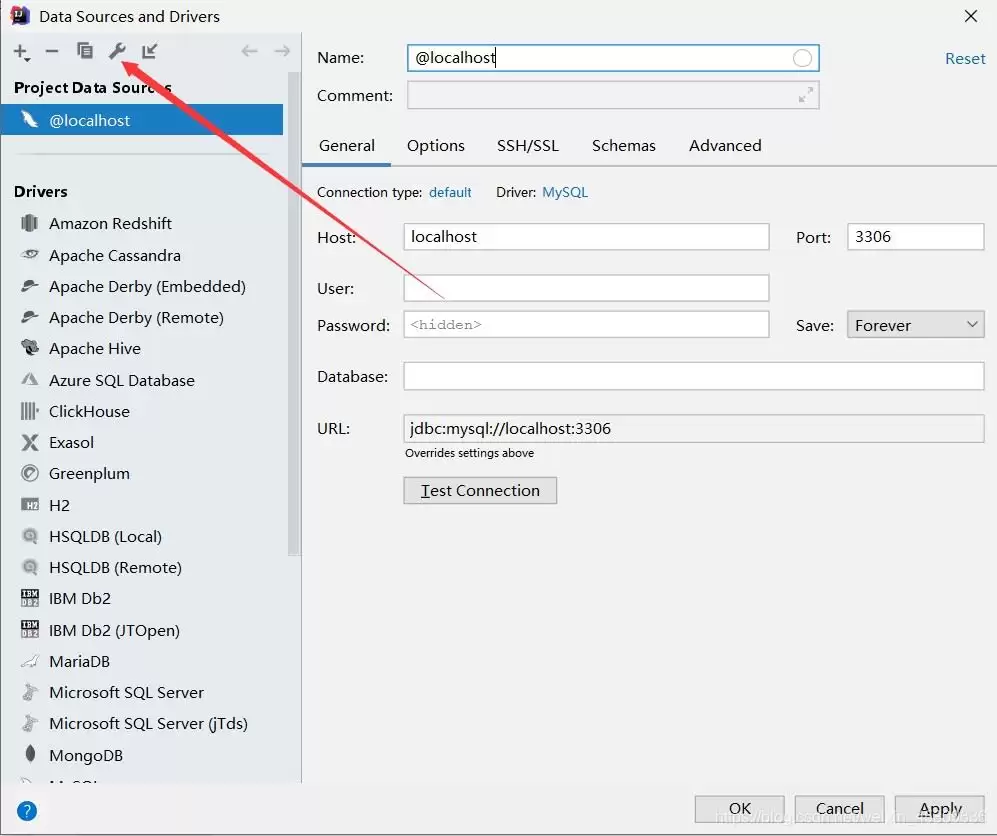Click the MySQL driver link

(565, 193)
